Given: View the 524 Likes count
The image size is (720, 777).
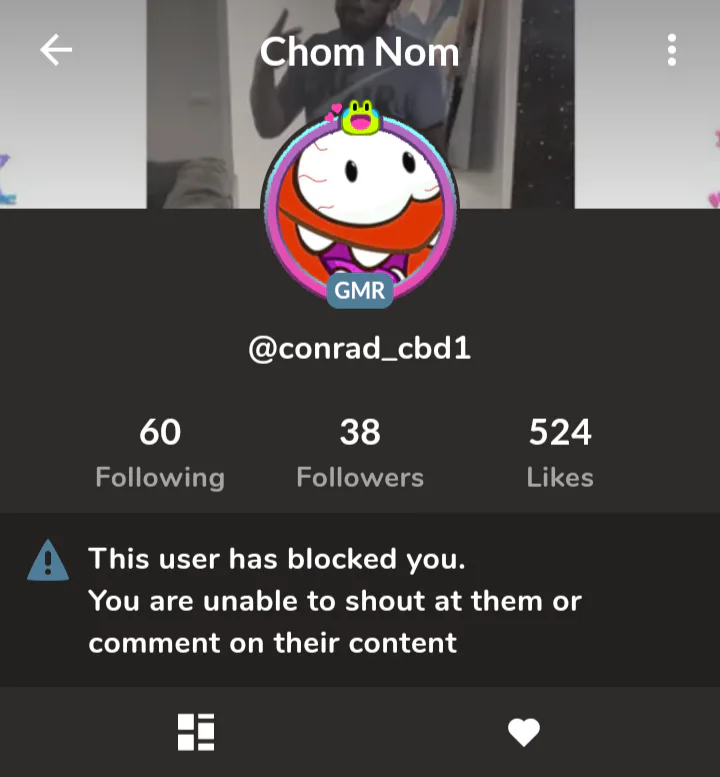Looking at the screenshot, I should click(560, 453).
